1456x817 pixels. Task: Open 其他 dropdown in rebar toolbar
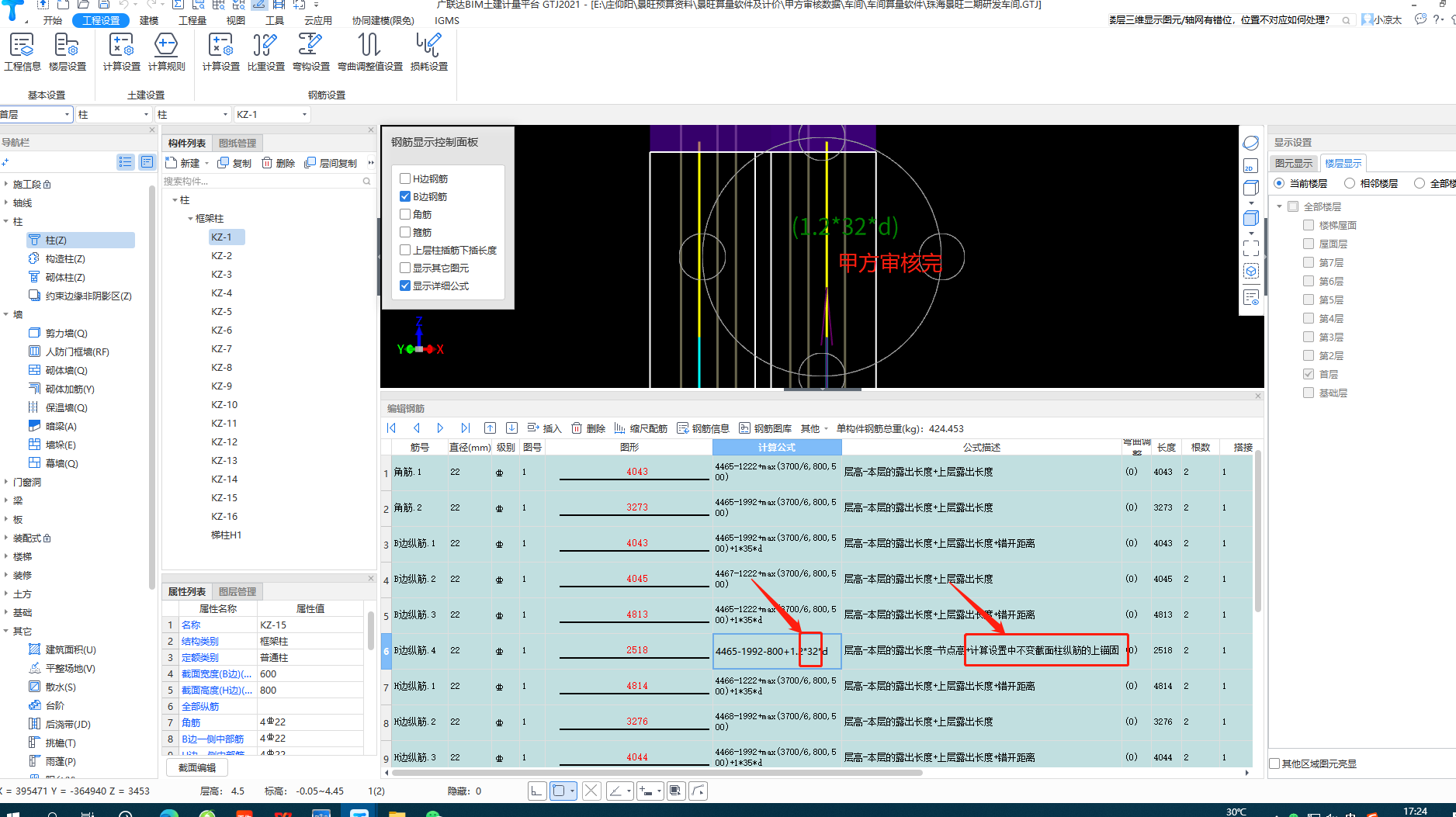point(814,428)
